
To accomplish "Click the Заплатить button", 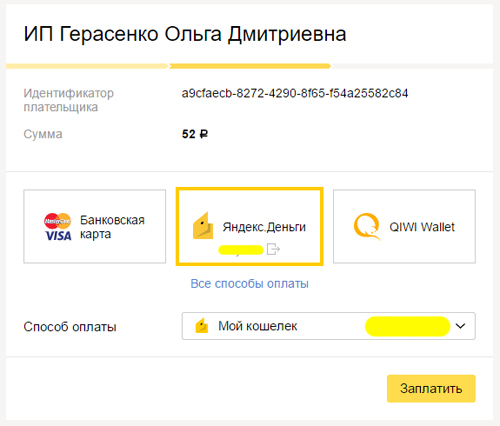I will click(431, 389).
